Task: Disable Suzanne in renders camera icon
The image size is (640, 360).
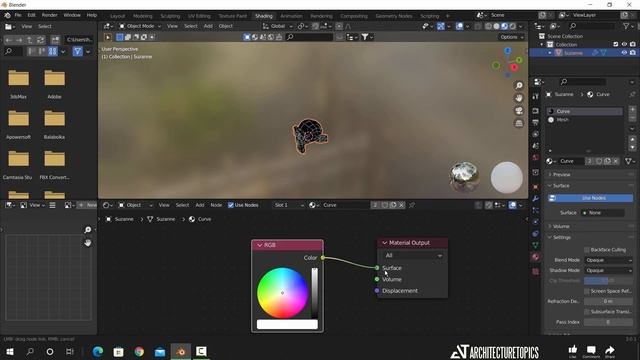Action: pos(633,53)
